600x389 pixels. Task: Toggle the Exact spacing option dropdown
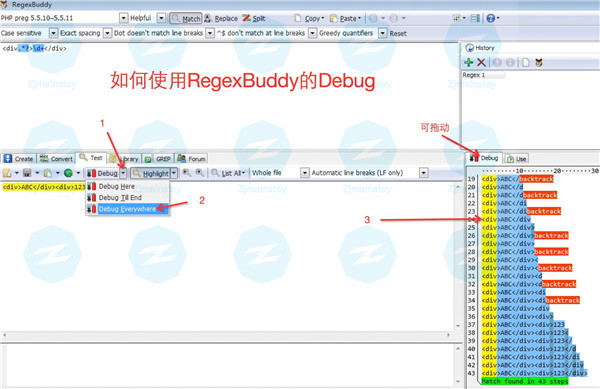108,33
